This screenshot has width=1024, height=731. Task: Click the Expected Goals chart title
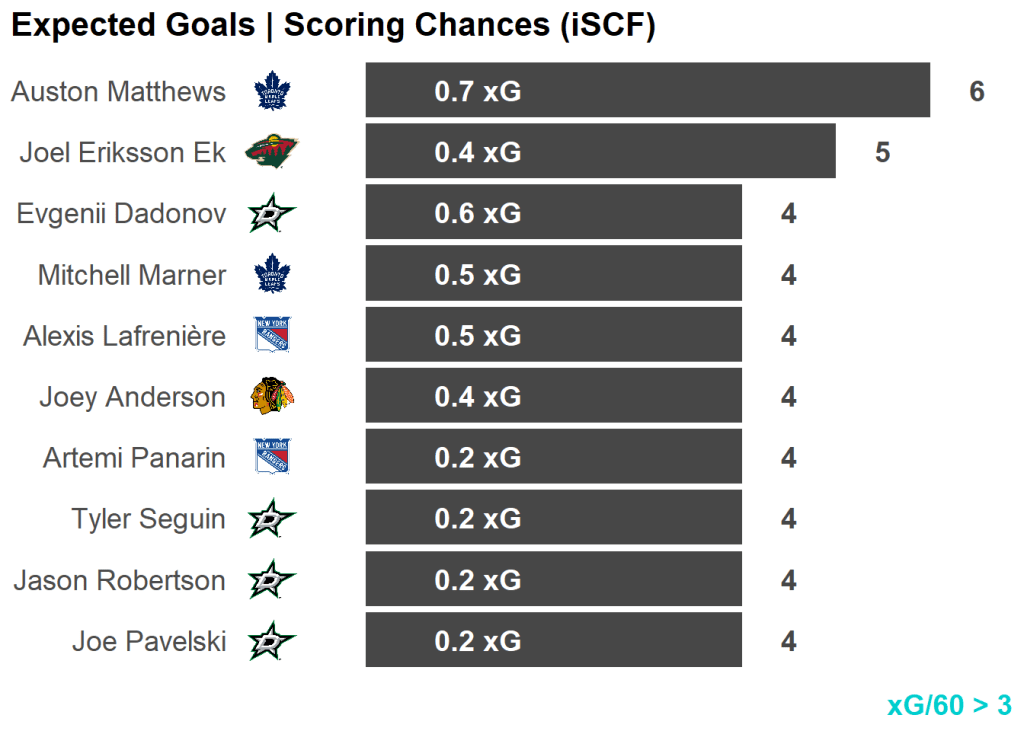(x=333, y=26)
